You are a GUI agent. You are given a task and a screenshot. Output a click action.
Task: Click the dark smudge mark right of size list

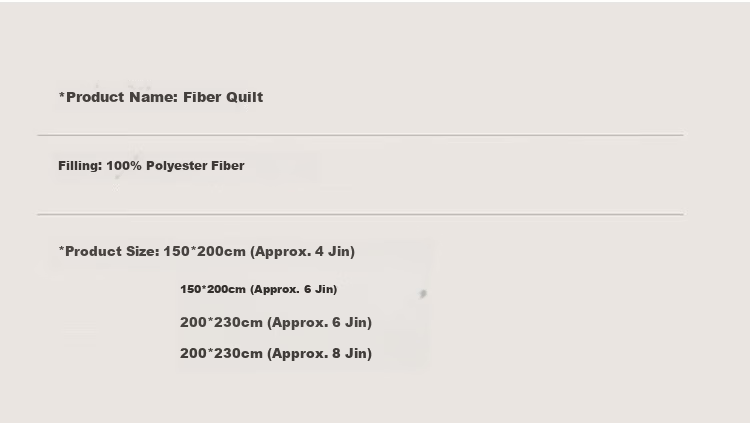pyautogui.click(x=423, y=294)
